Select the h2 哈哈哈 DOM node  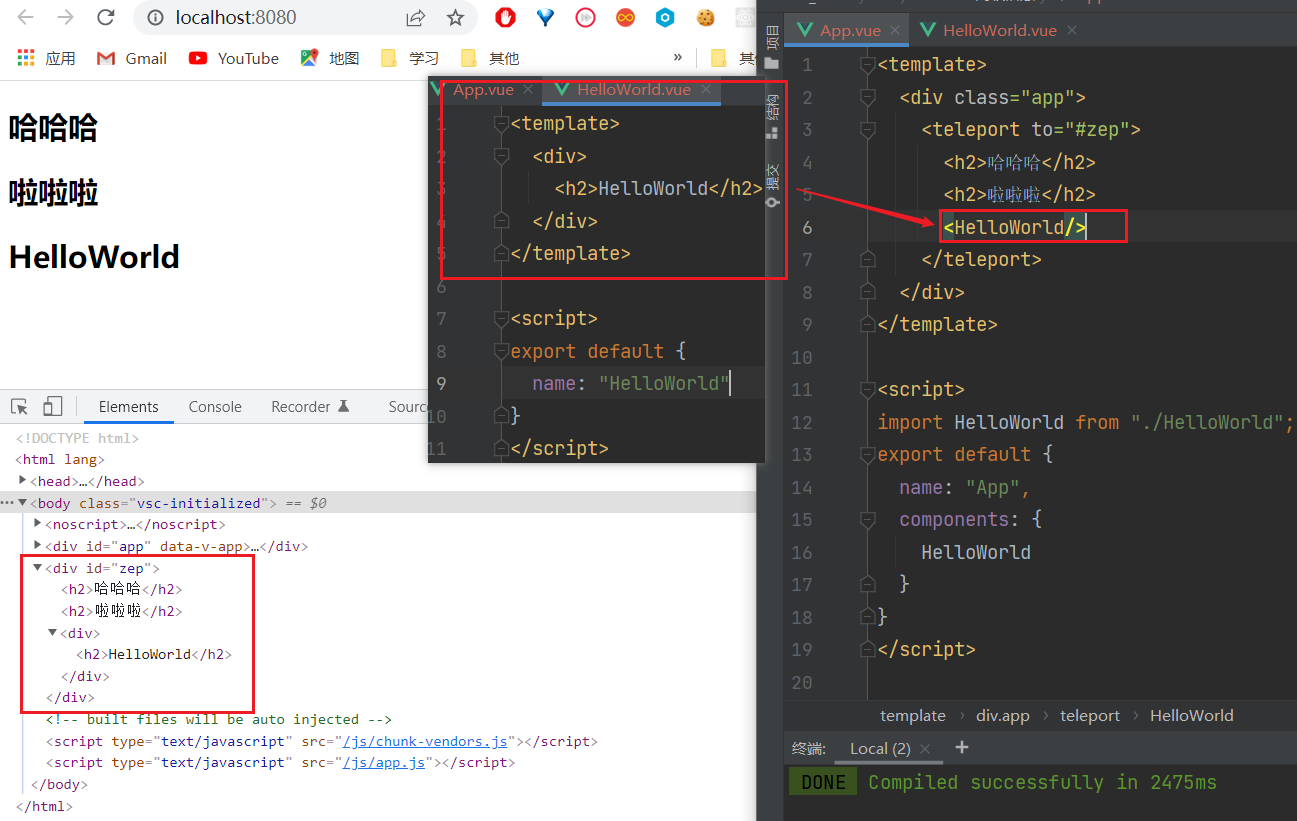coord(122,589)
